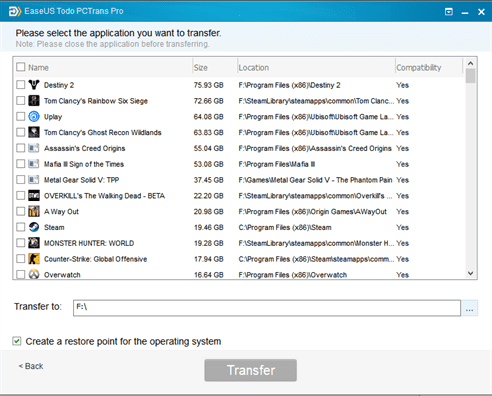Click F:\Program Files (x86)\Destiny 2 location
Image resolution: width=492 pixels, height=396 pixels.
click(289, 85)
